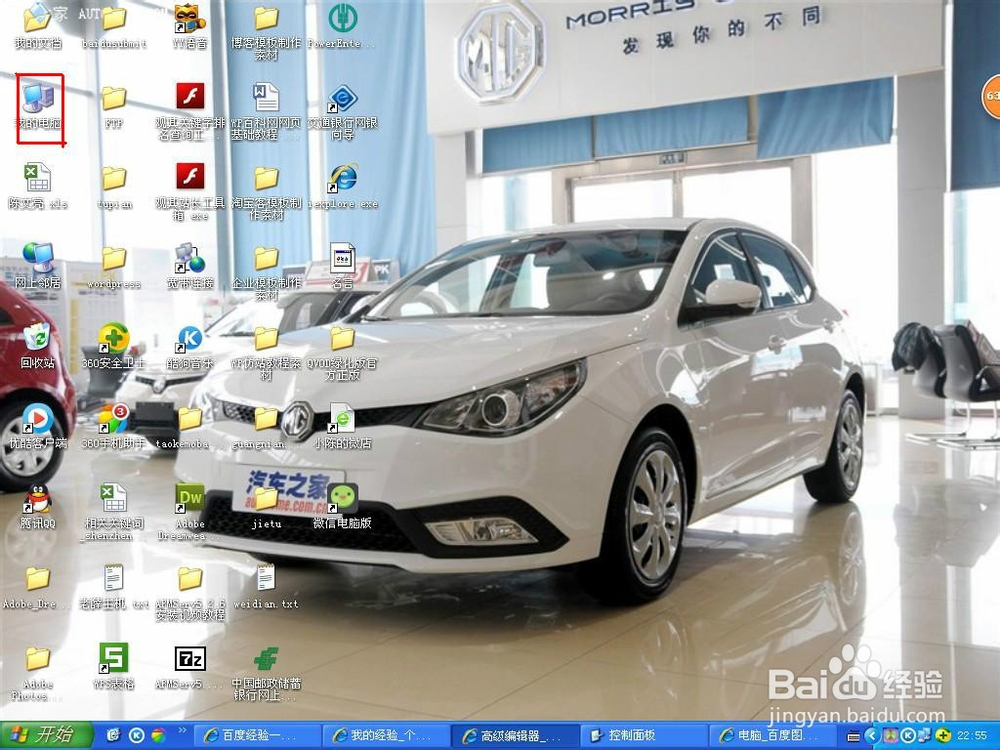Launch 观其站长工具箱.exe Flash icon

(x=190, y=177)
